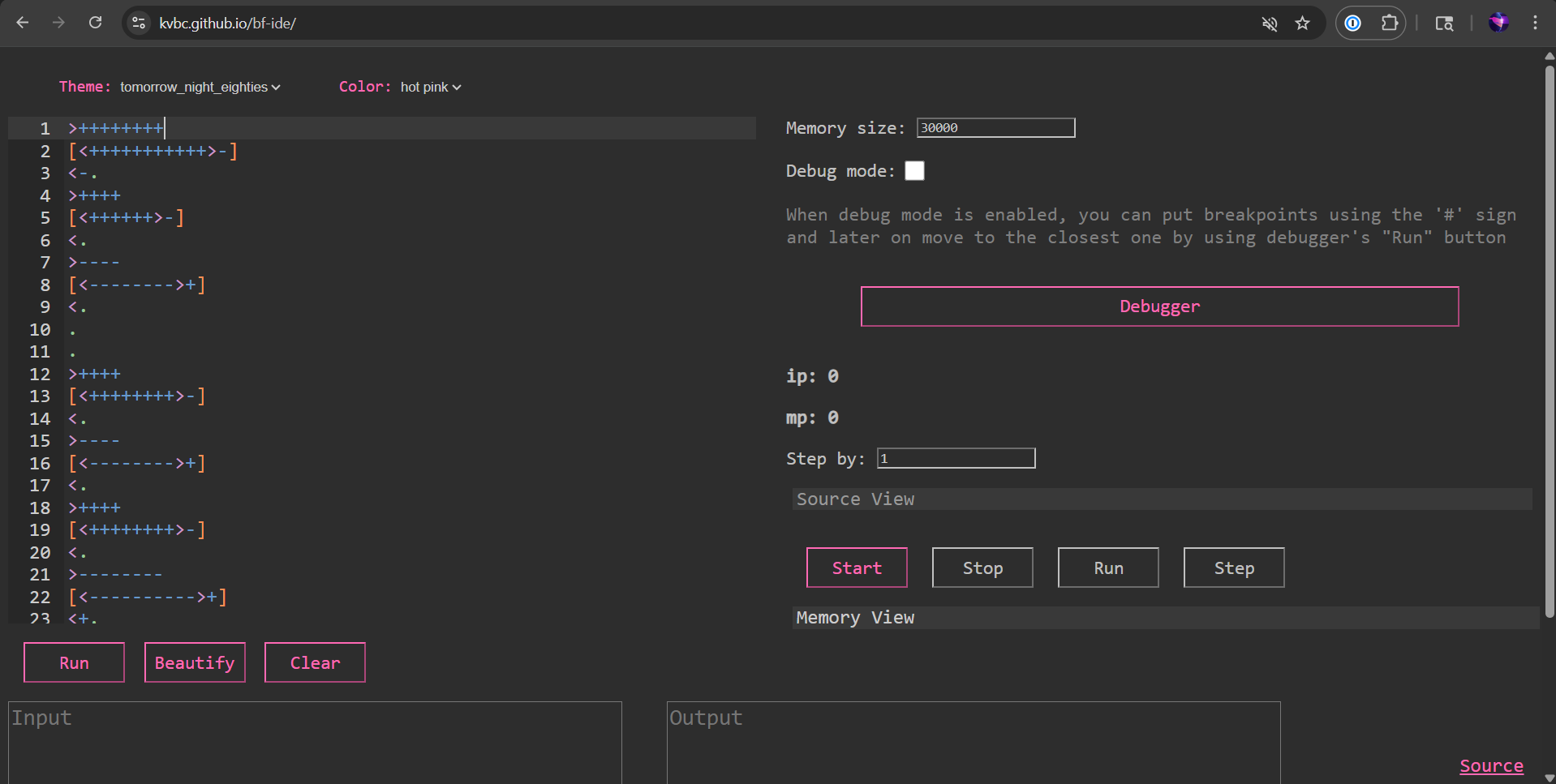Image resolution: width=1556 pixels, height=784 pixels.
Task: Click into the Memory size field
Action: coord(995,128)
